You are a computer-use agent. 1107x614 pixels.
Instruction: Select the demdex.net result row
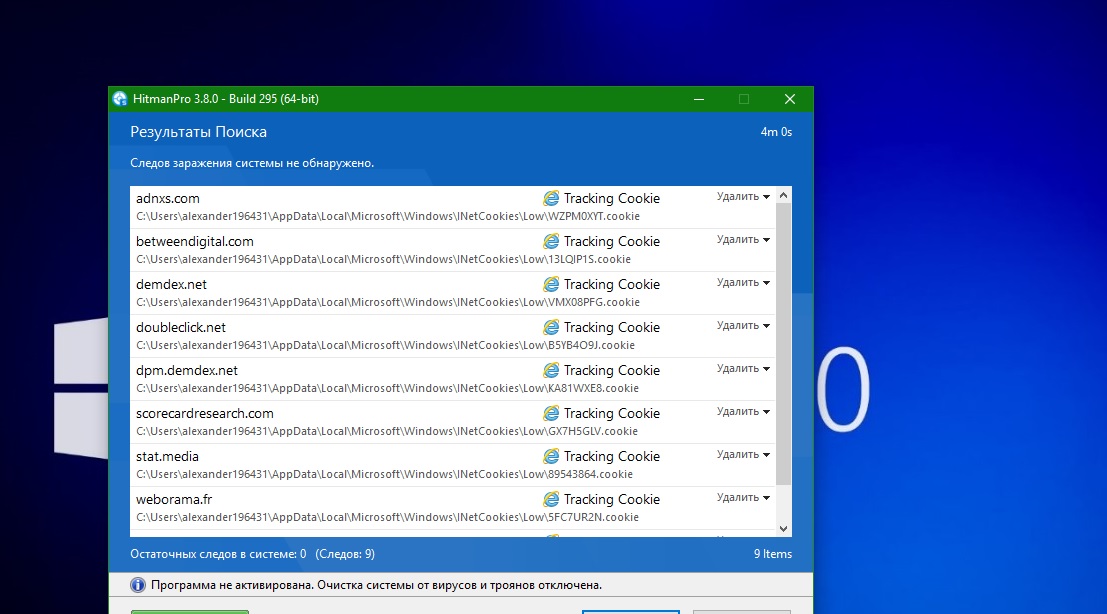pyautogui.click(x=453, y=293)
